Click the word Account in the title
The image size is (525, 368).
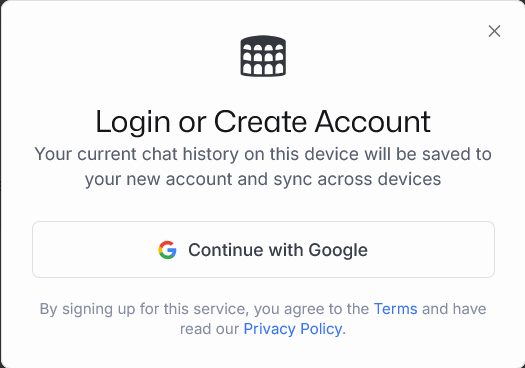point(373,121)
